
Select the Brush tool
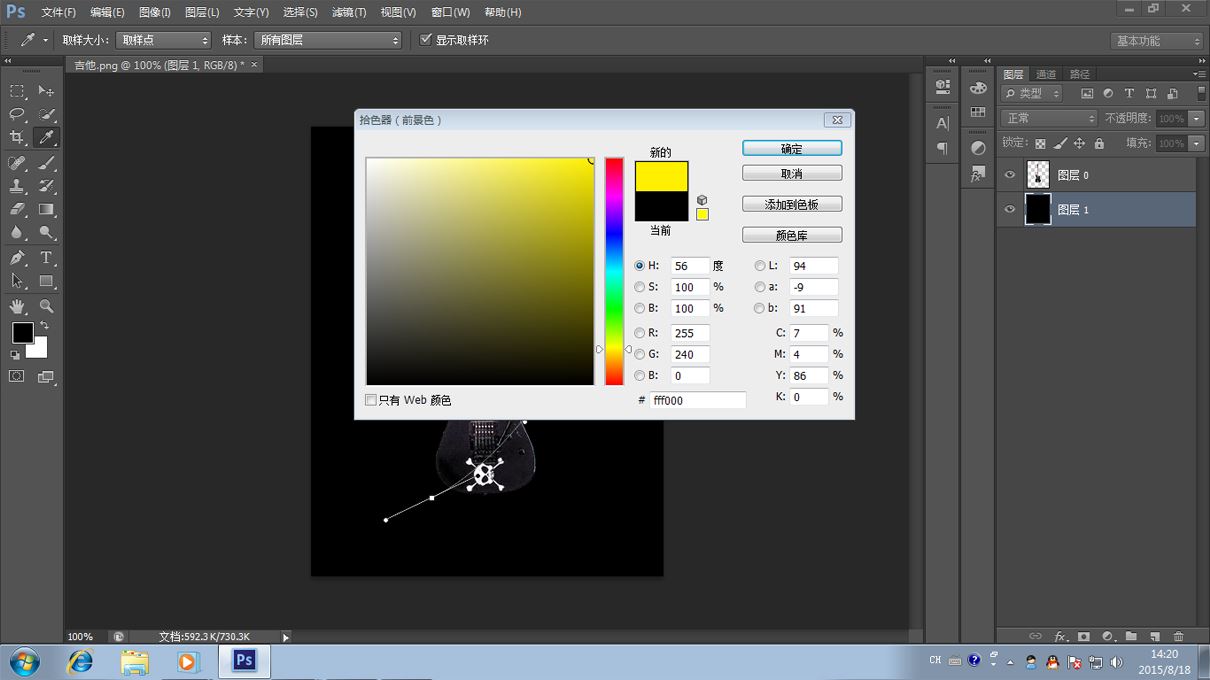pos(46,163)
